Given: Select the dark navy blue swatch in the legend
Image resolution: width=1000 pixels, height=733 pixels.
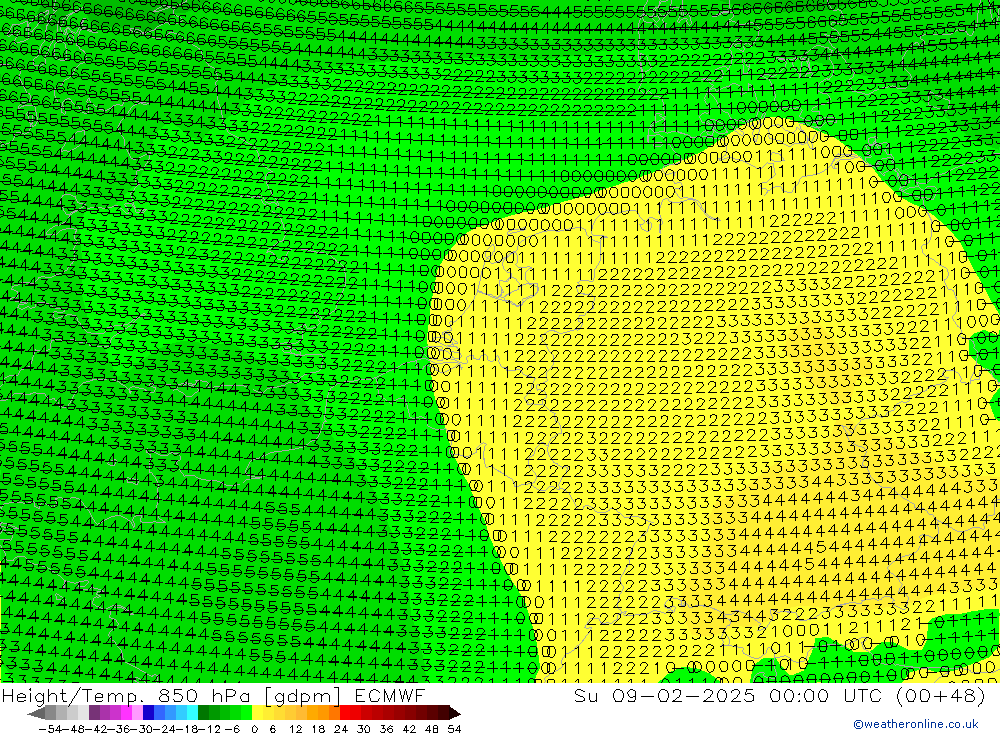Looking at the screenshot, I should (x=148, y=713).
